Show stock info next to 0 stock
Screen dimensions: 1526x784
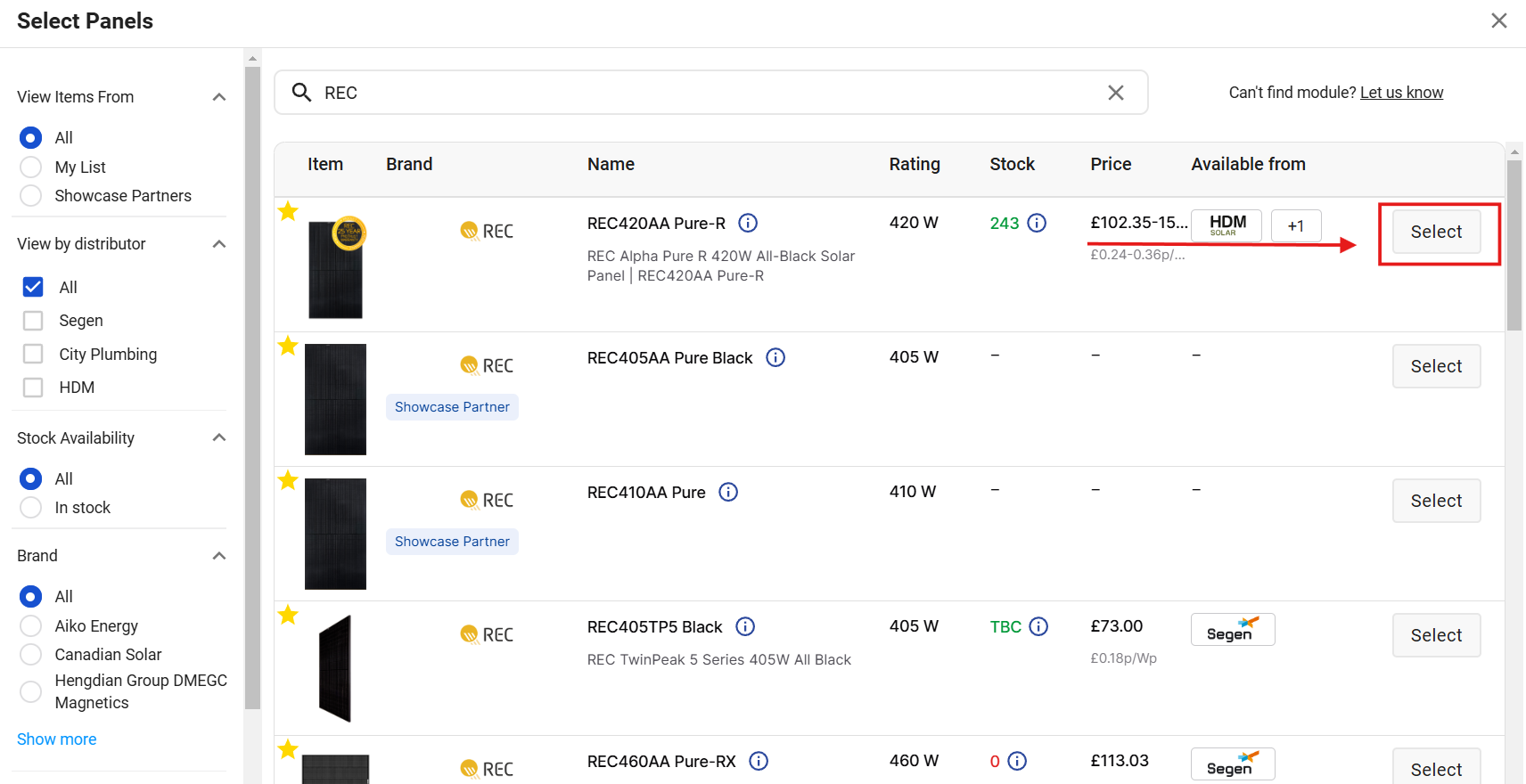[1017, 761]
